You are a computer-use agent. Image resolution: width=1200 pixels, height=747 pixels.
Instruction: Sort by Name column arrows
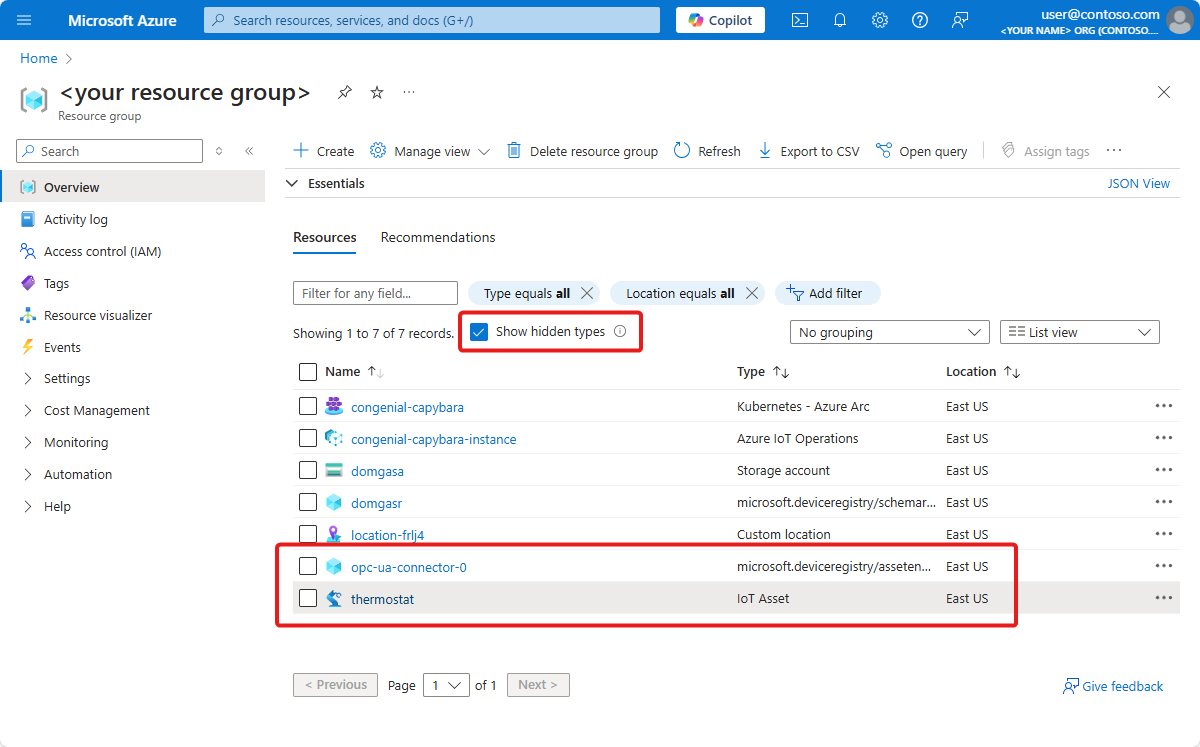(x=376, y=372)
